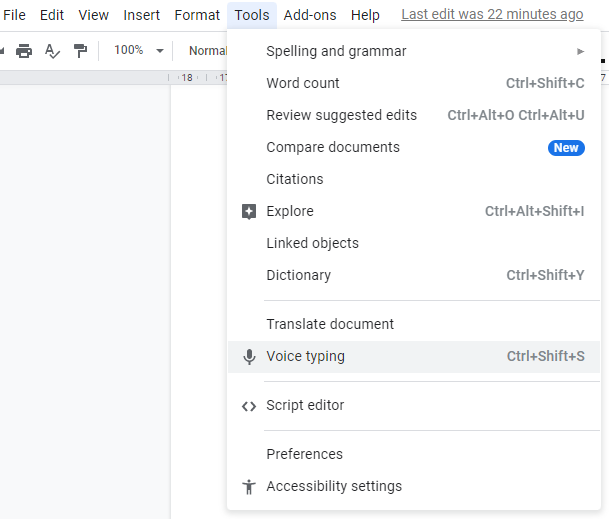
Task: Click the print icon in toolbar
Action: (x=24, y=51)
